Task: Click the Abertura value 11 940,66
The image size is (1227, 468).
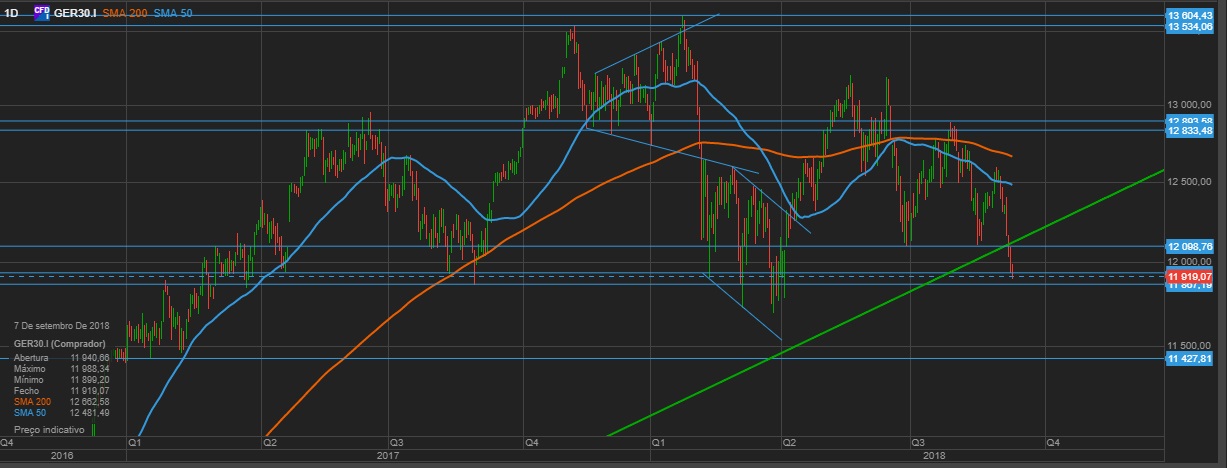Action: [89, 357]
